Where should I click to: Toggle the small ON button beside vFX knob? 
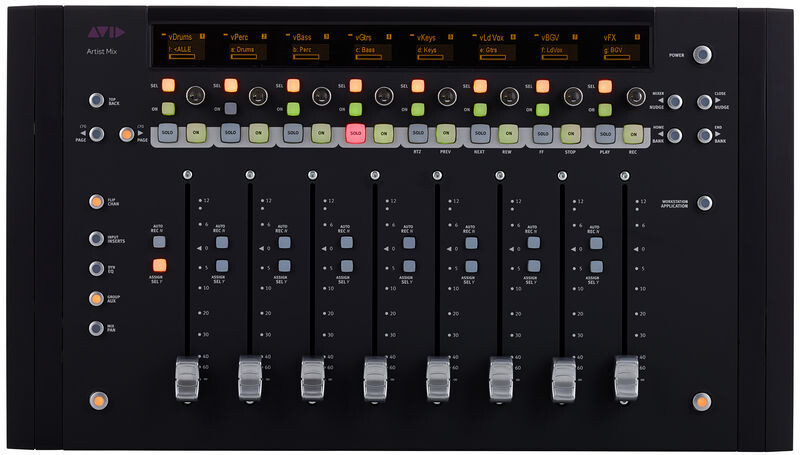[605, 110]
